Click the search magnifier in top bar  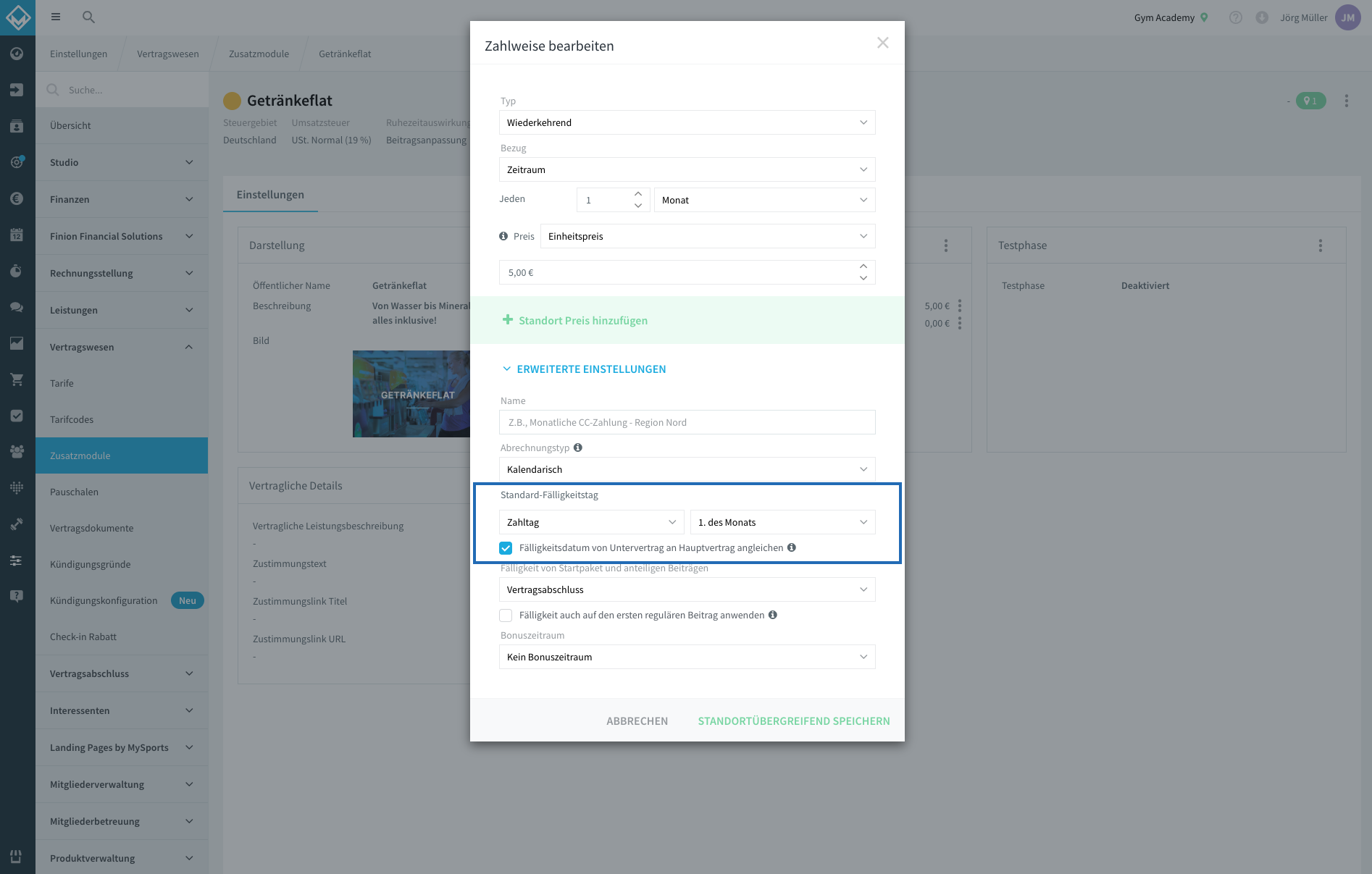(88, 17)
